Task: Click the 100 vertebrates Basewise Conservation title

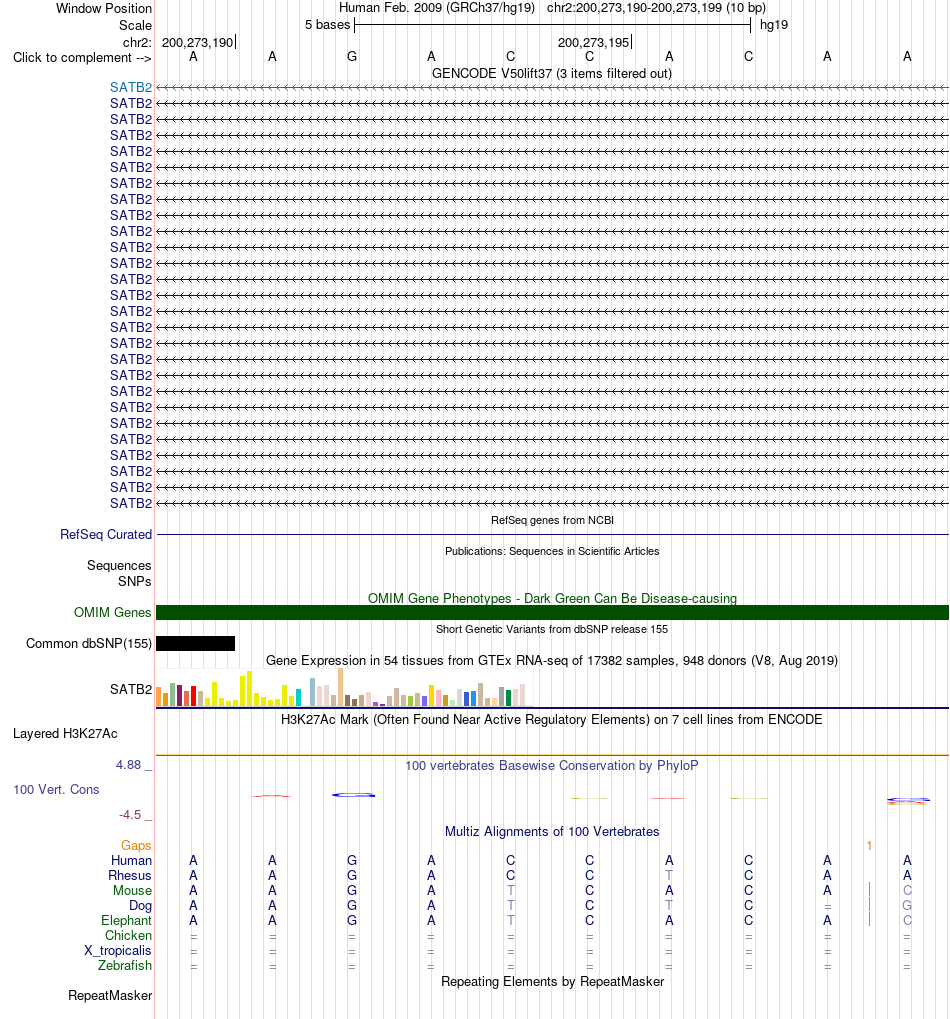Action: tap(552, 766)
